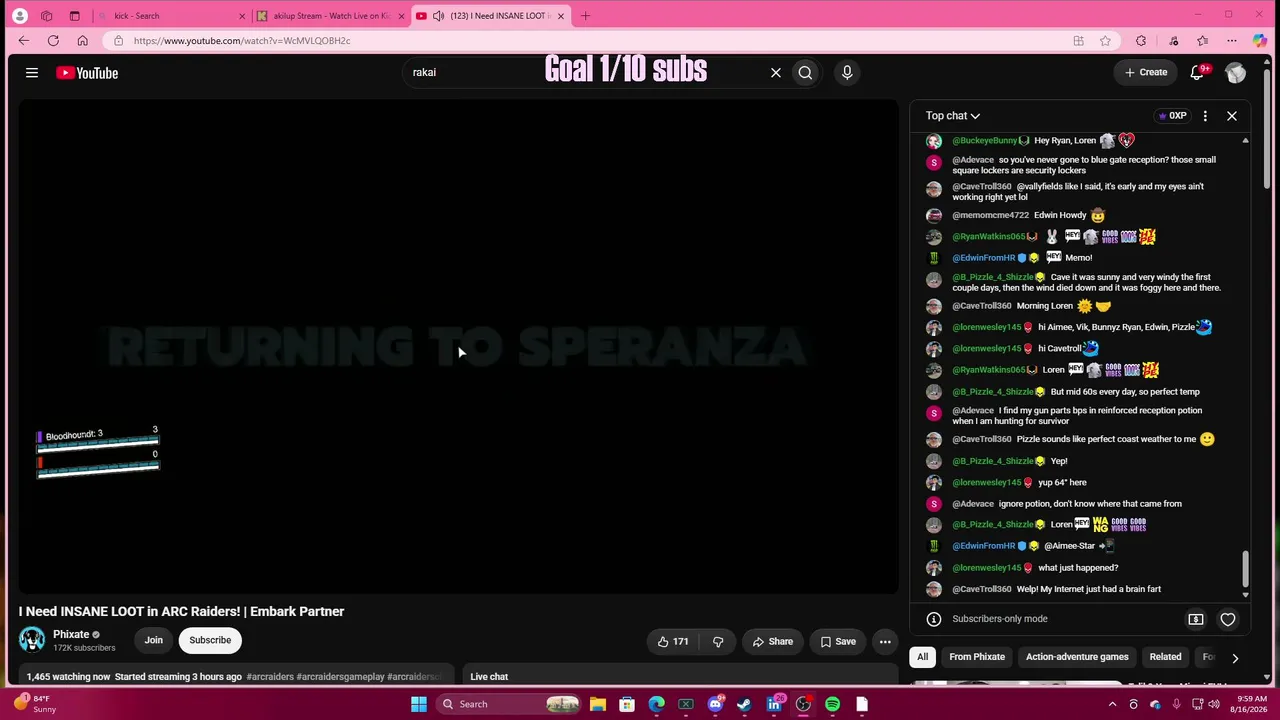Open the Phixate channel name link
The image size is (1280, 720).
[x=71, y=634]
